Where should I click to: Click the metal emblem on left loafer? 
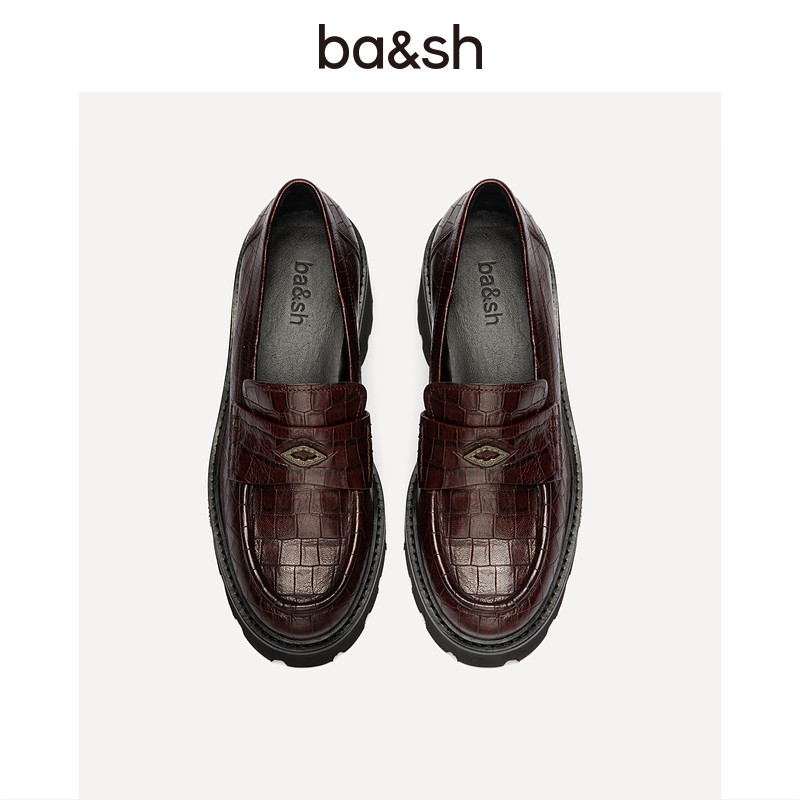pos(303,456)
